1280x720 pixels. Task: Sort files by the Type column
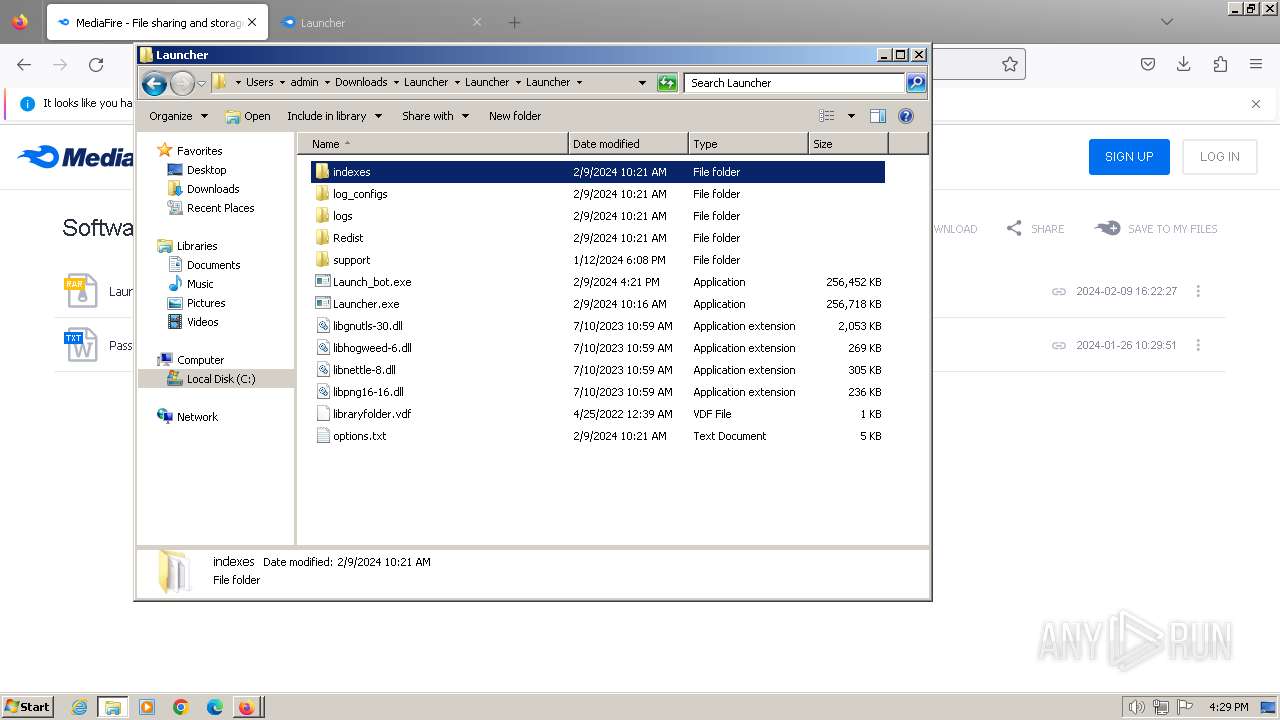coord(748,144)
